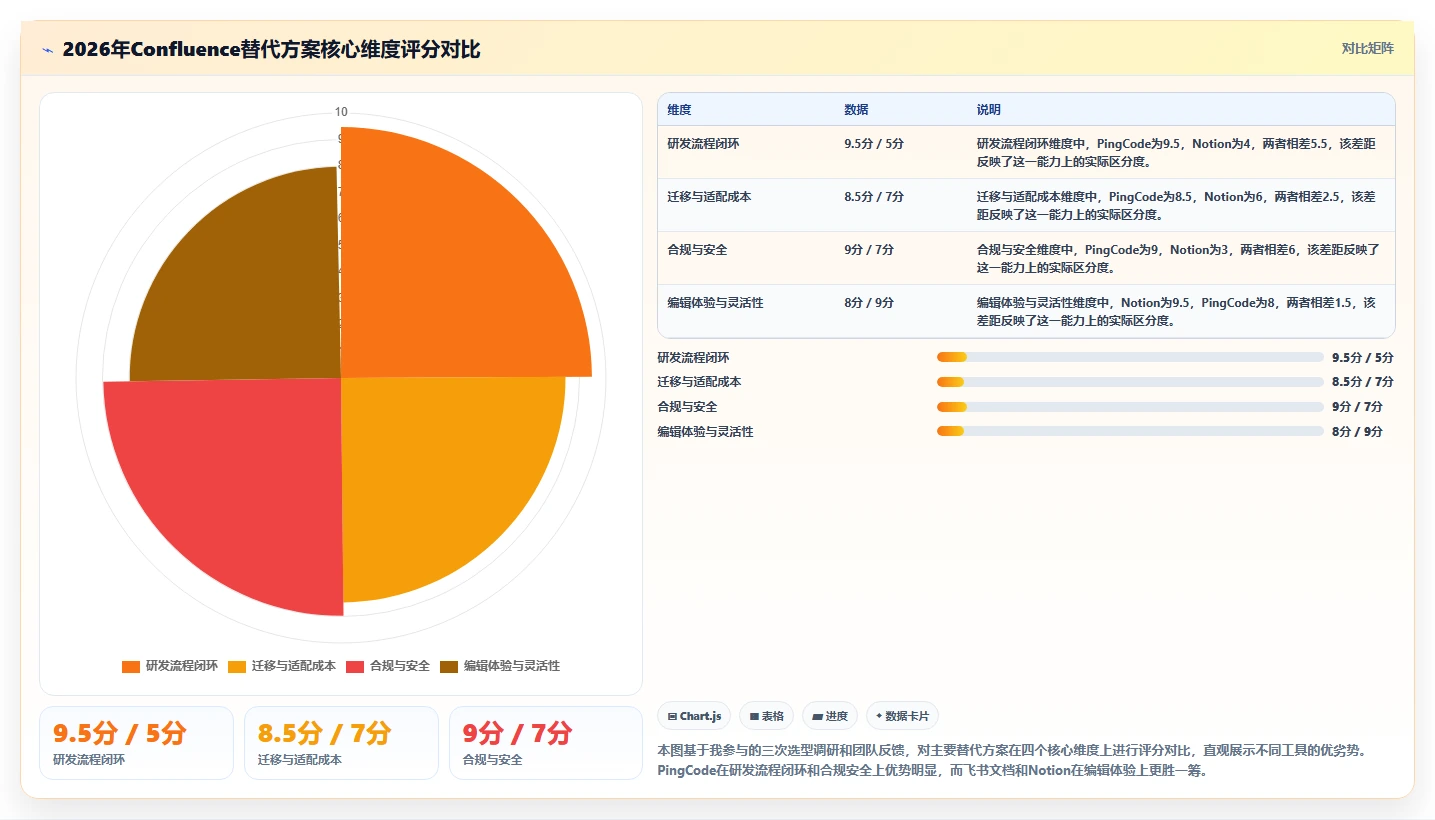
Task: Click the 编辑体验与灵活性 table row name
Action: coord(715,303)
